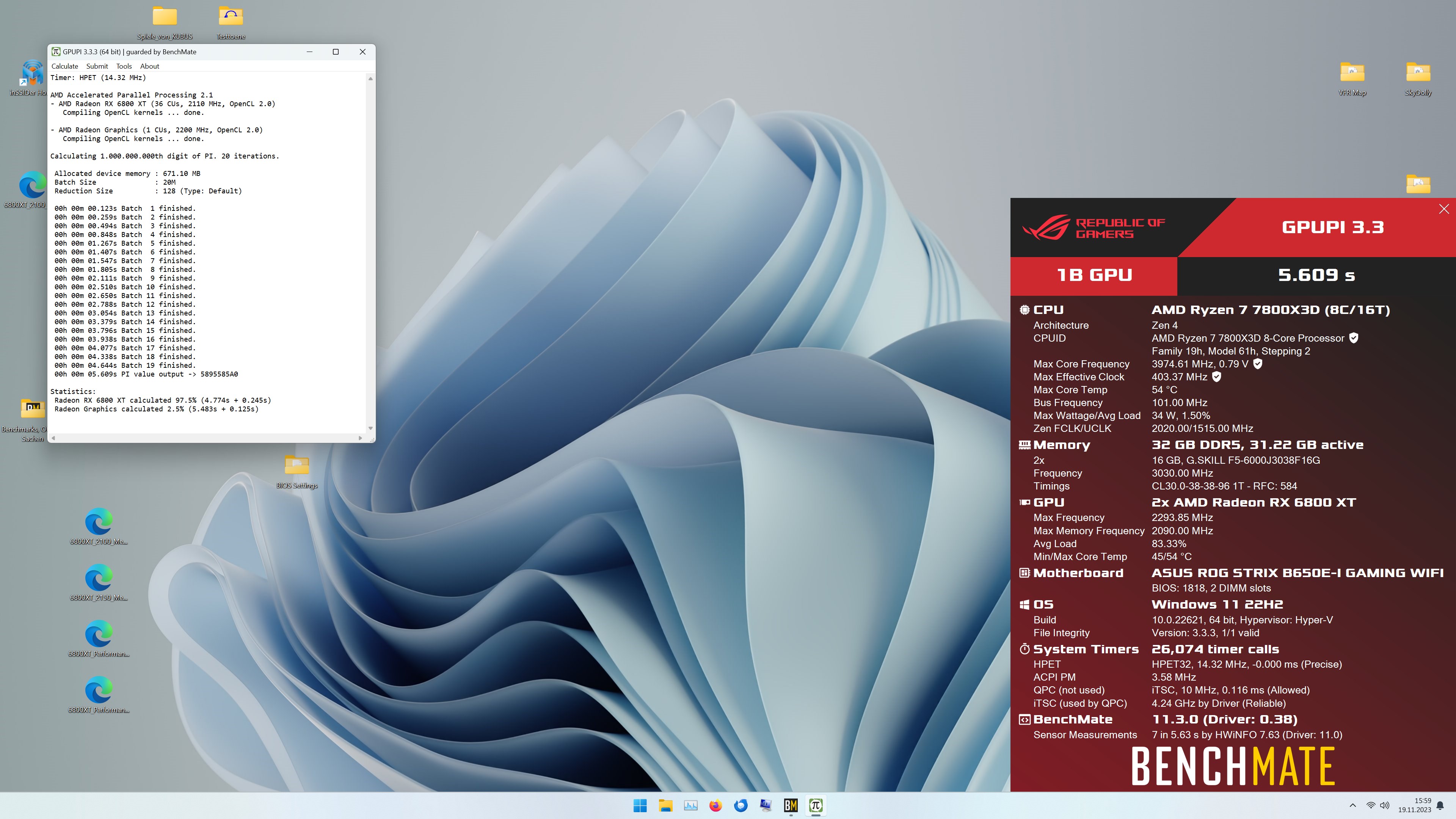Click the BENCHMATE logo at panel bottom
Screen dimensions: 1456x819
(1233, 766)
